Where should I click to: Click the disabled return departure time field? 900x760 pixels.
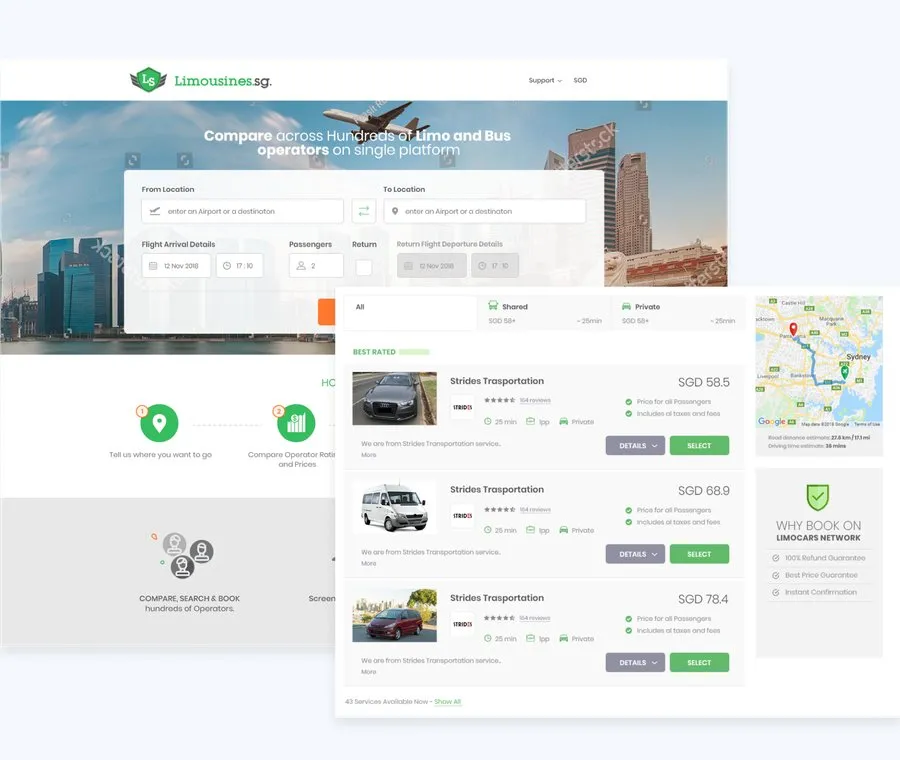click(x=495, y=266)
